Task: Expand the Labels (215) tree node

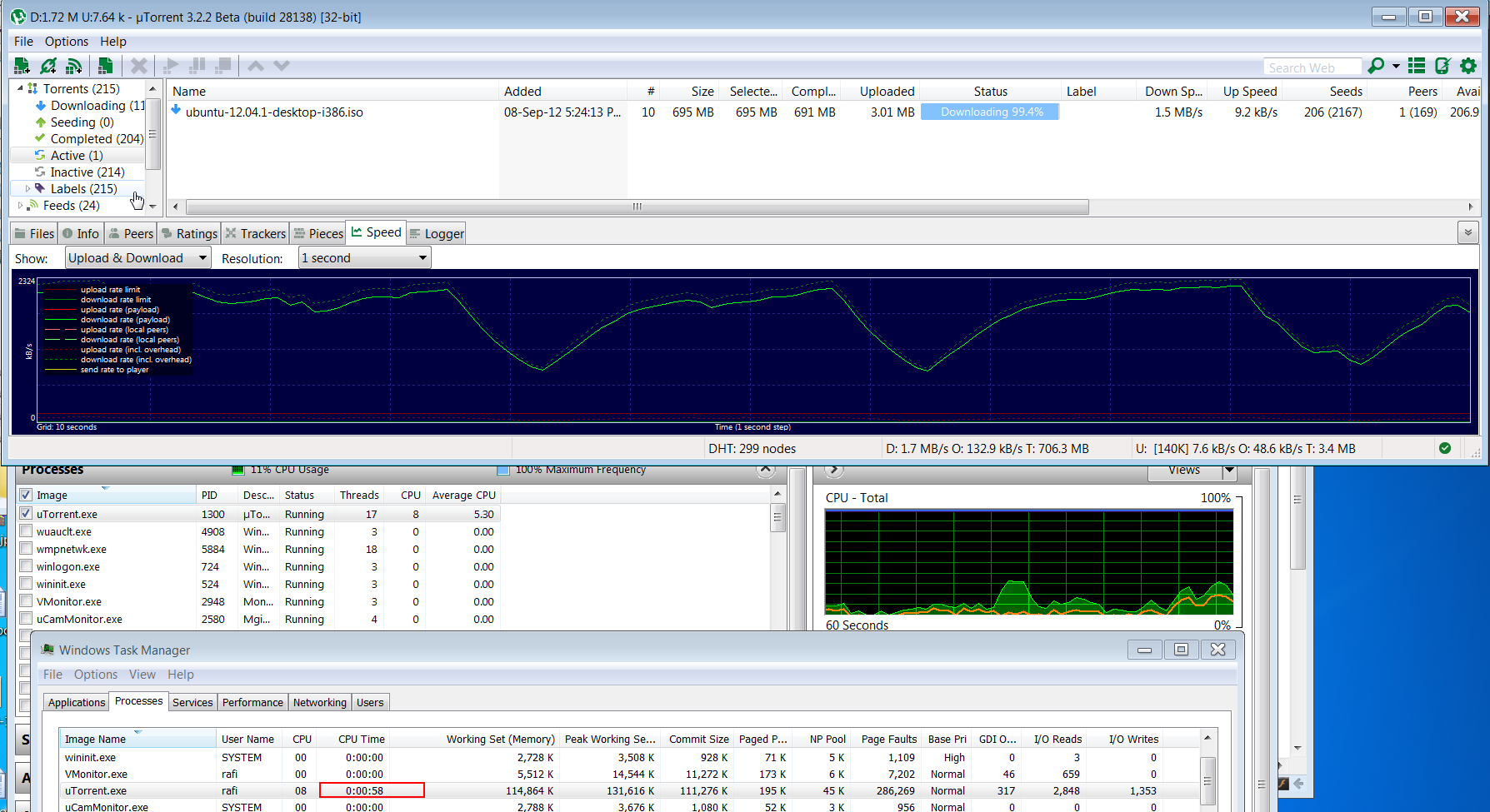Action: pos(27,189)
